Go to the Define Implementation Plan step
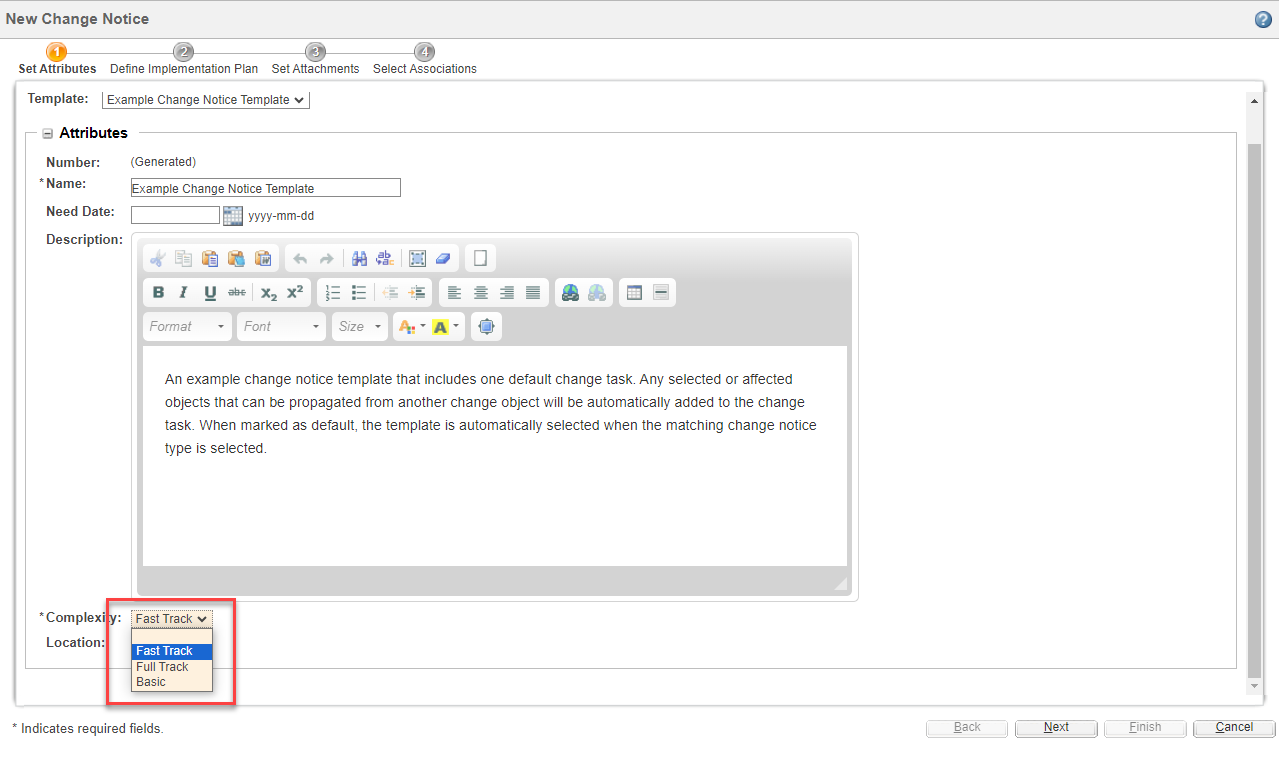The height and width of the screenshot is (769, 1279). tap(184, 60)
